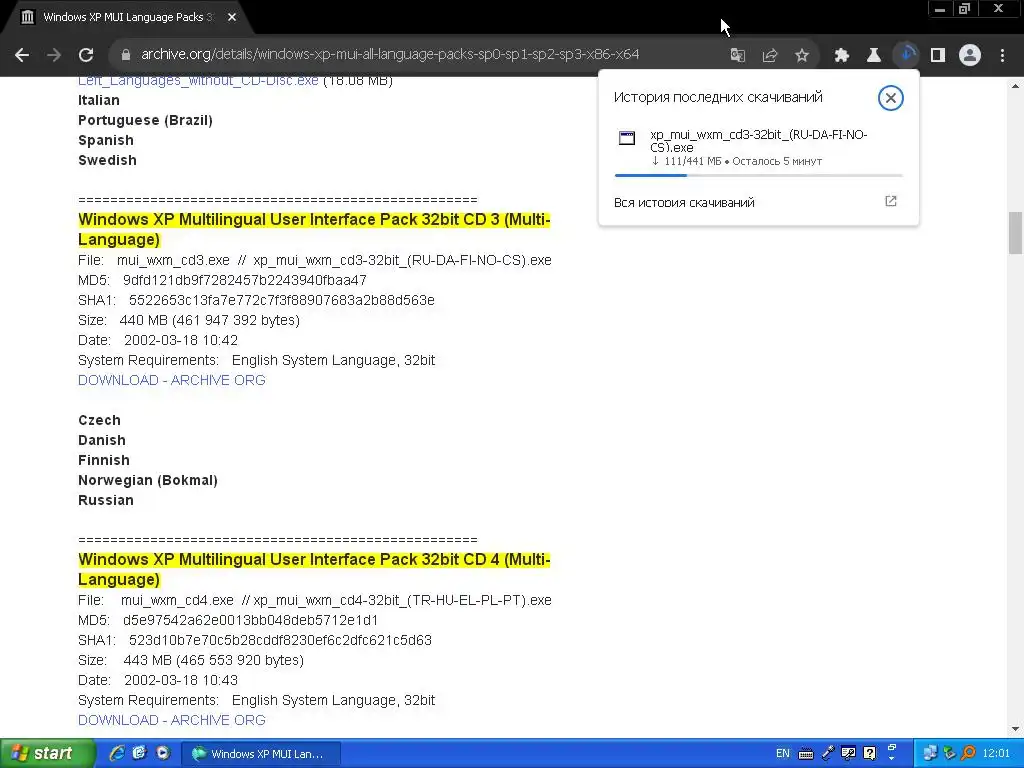This screenshot has height=768, width=1024.
Task: Click CD 3 SHA1 hash line
Action: click(256, 300)
